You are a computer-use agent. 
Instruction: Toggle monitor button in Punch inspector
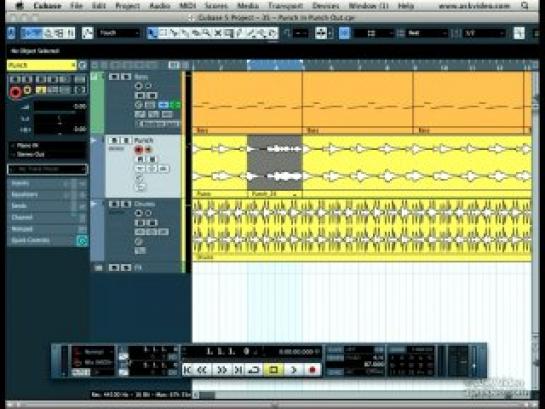[27, 90]
